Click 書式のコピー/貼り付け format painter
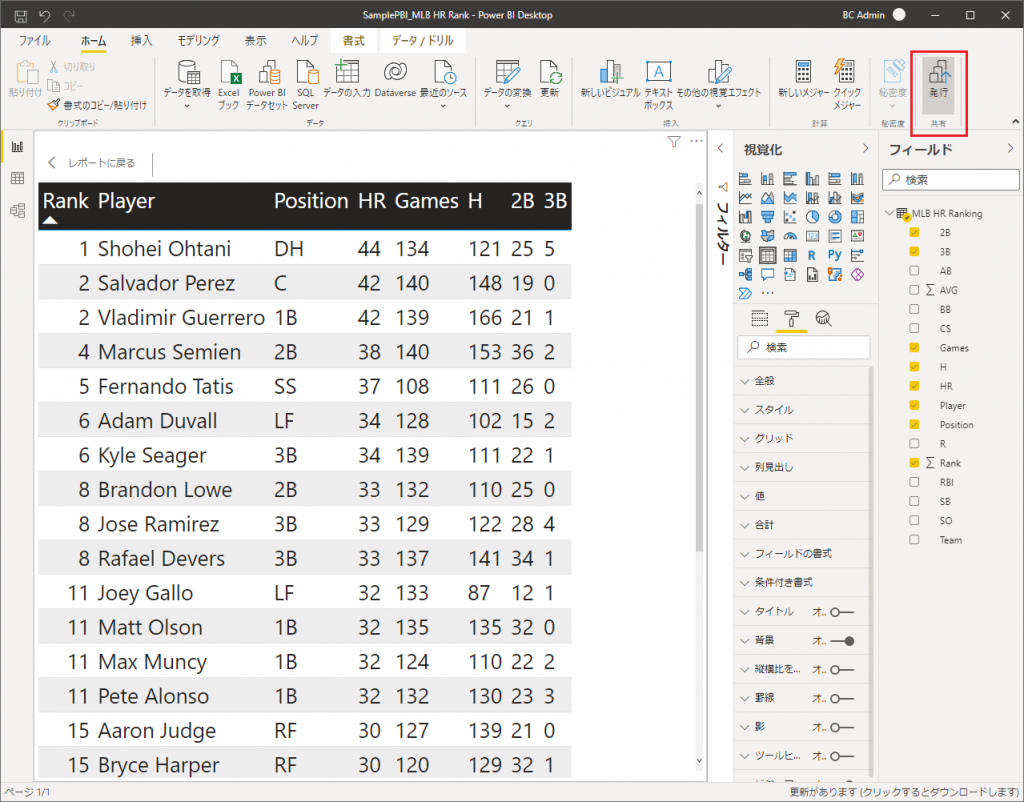Viewport: 1024px width, 802px height. pyautogui.click(x=97, y=104)
